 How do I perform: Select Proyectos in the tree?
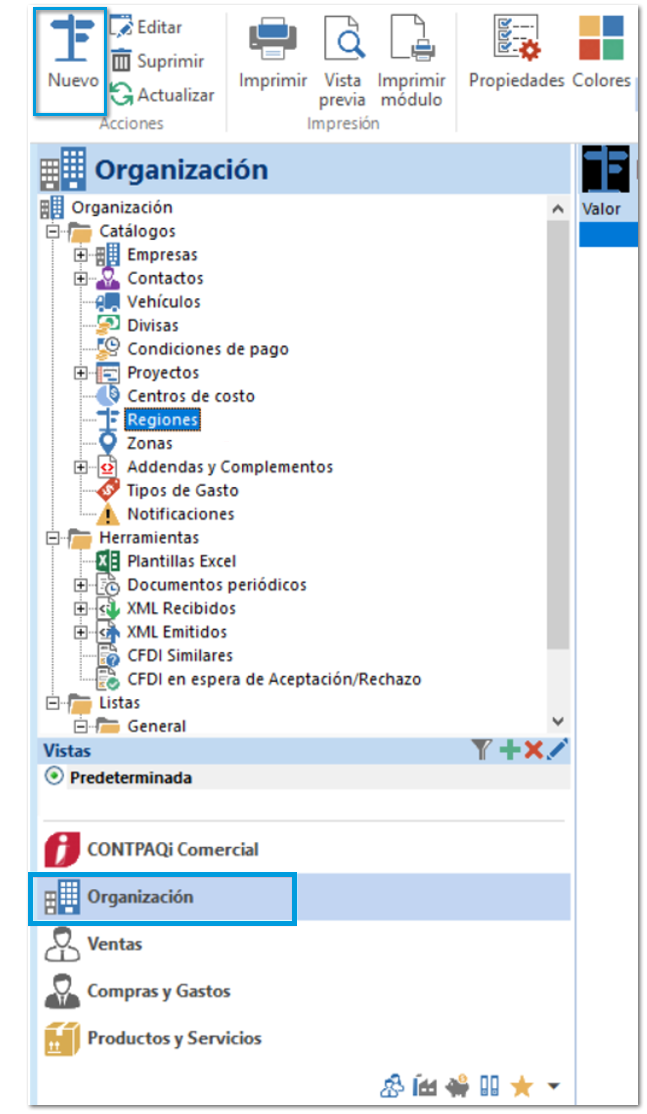(x=163, y=373)
